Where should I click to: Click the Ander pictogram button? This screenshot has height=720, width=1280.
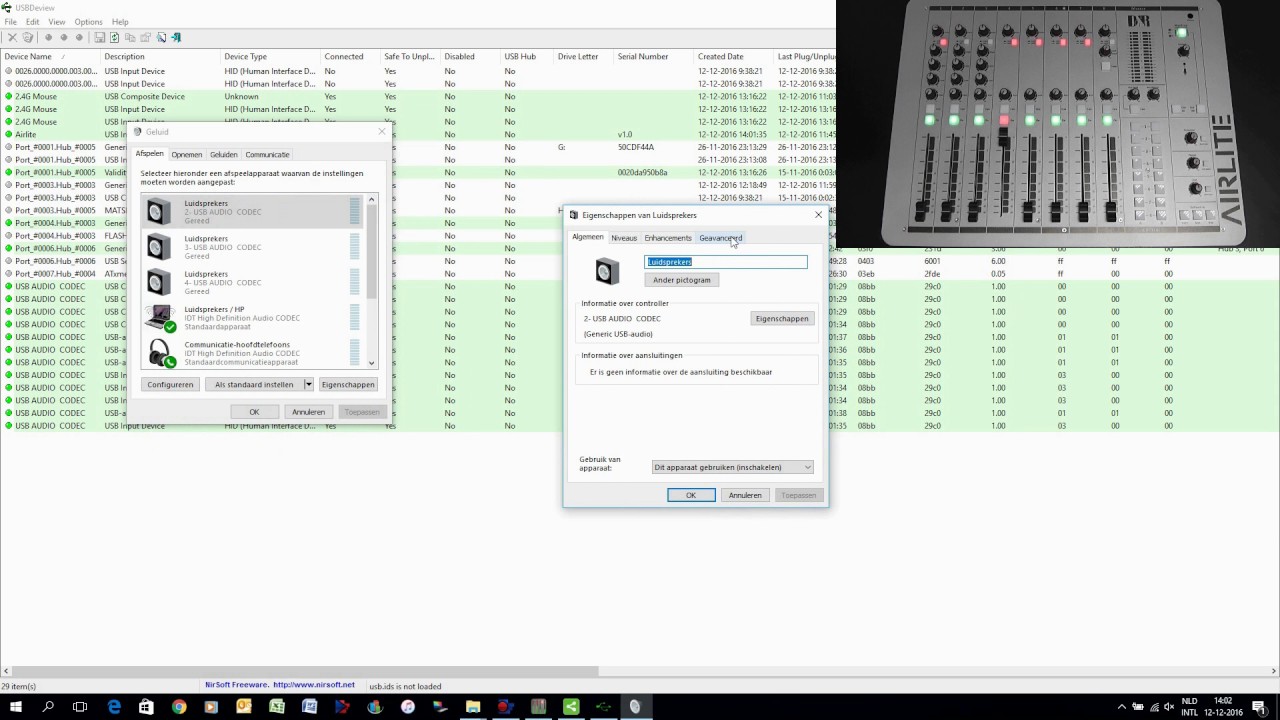(x=682, y=280)
